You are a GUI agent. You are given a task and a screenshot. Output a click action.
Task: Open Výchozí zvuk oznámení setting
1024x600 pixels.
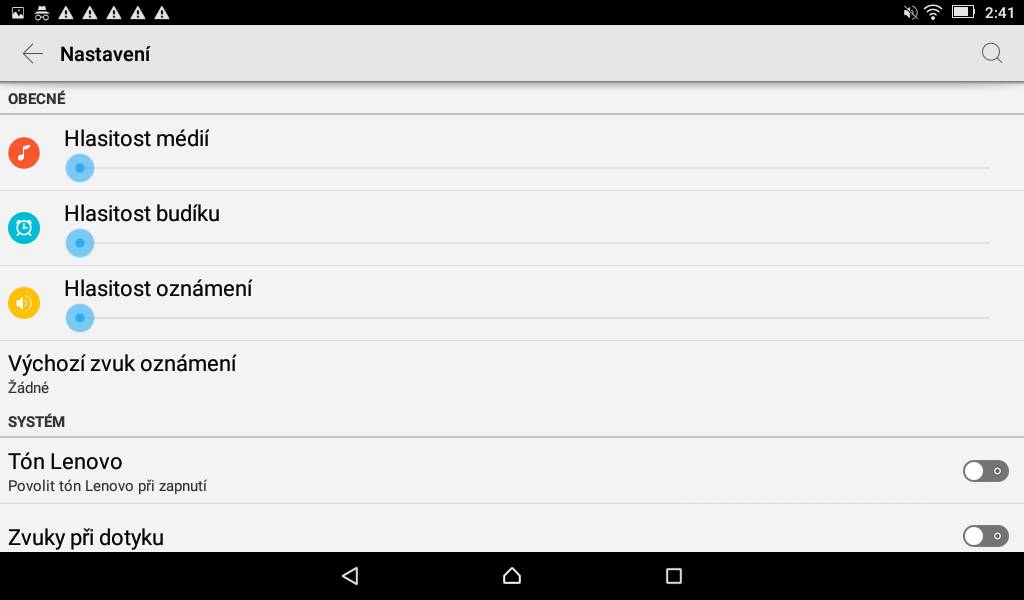[512, 374]
